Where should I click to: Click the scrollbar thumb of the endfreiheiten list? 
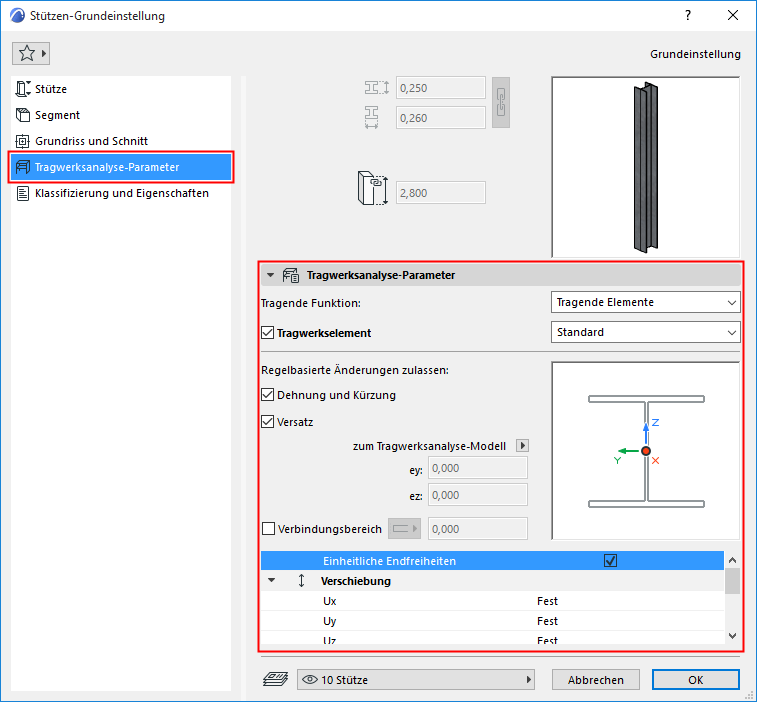(732, 581)
